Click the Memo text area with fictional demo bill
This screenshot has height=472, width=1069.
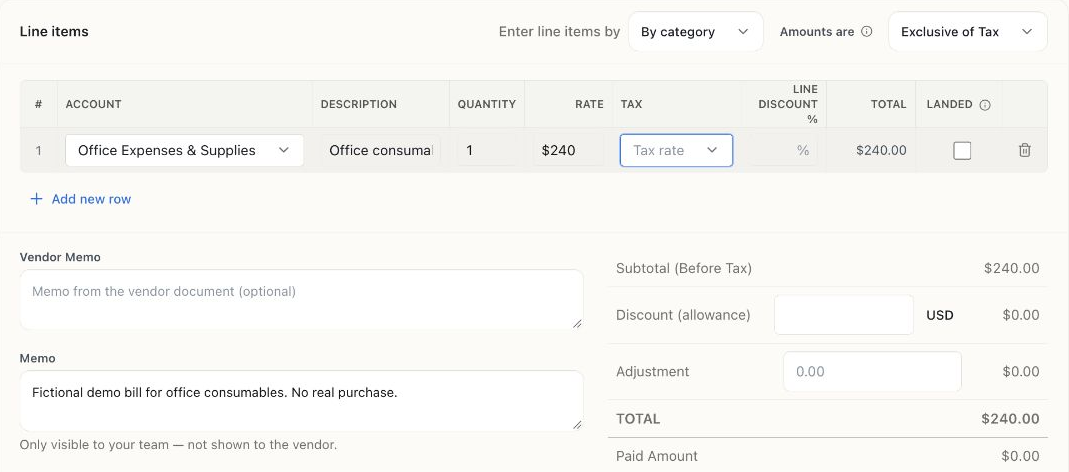click(301, 401)
